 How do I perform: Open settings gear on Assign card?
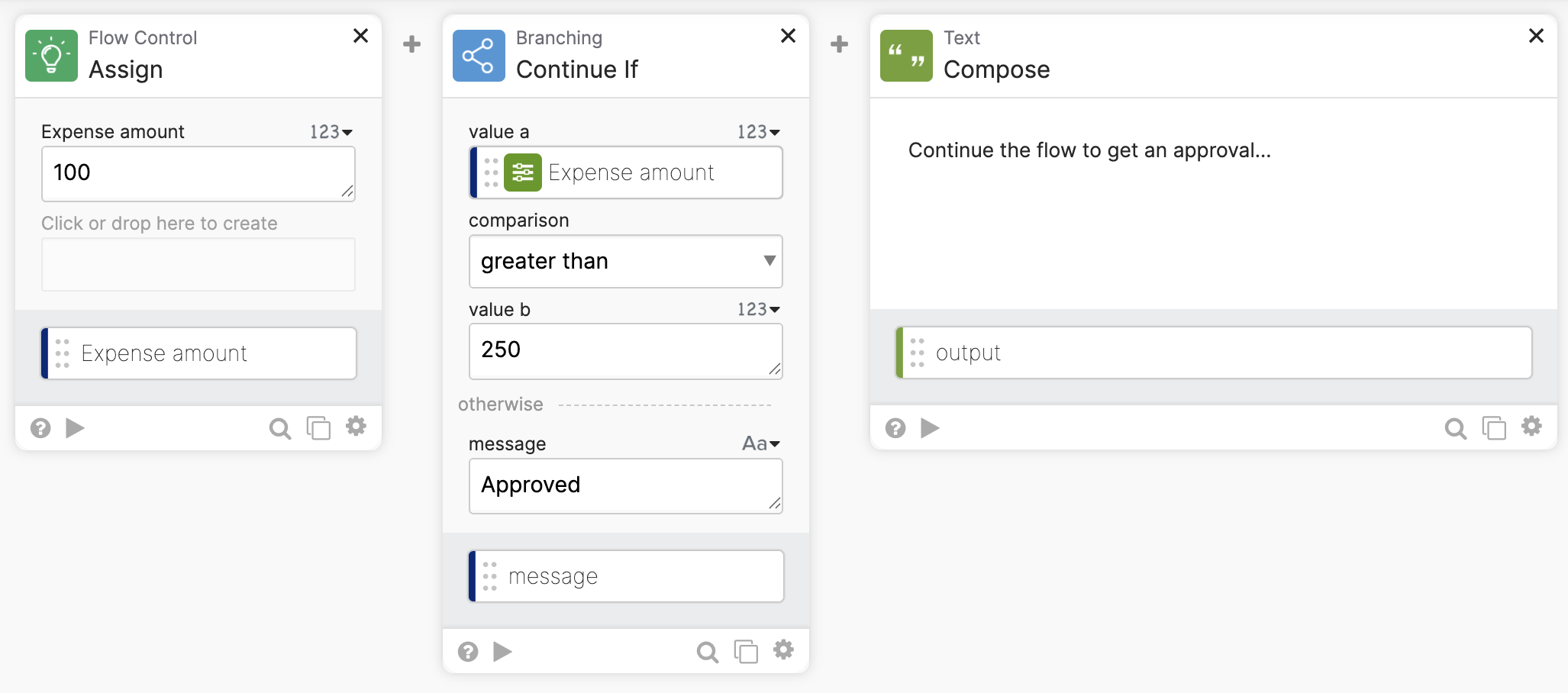click(357, 427)
